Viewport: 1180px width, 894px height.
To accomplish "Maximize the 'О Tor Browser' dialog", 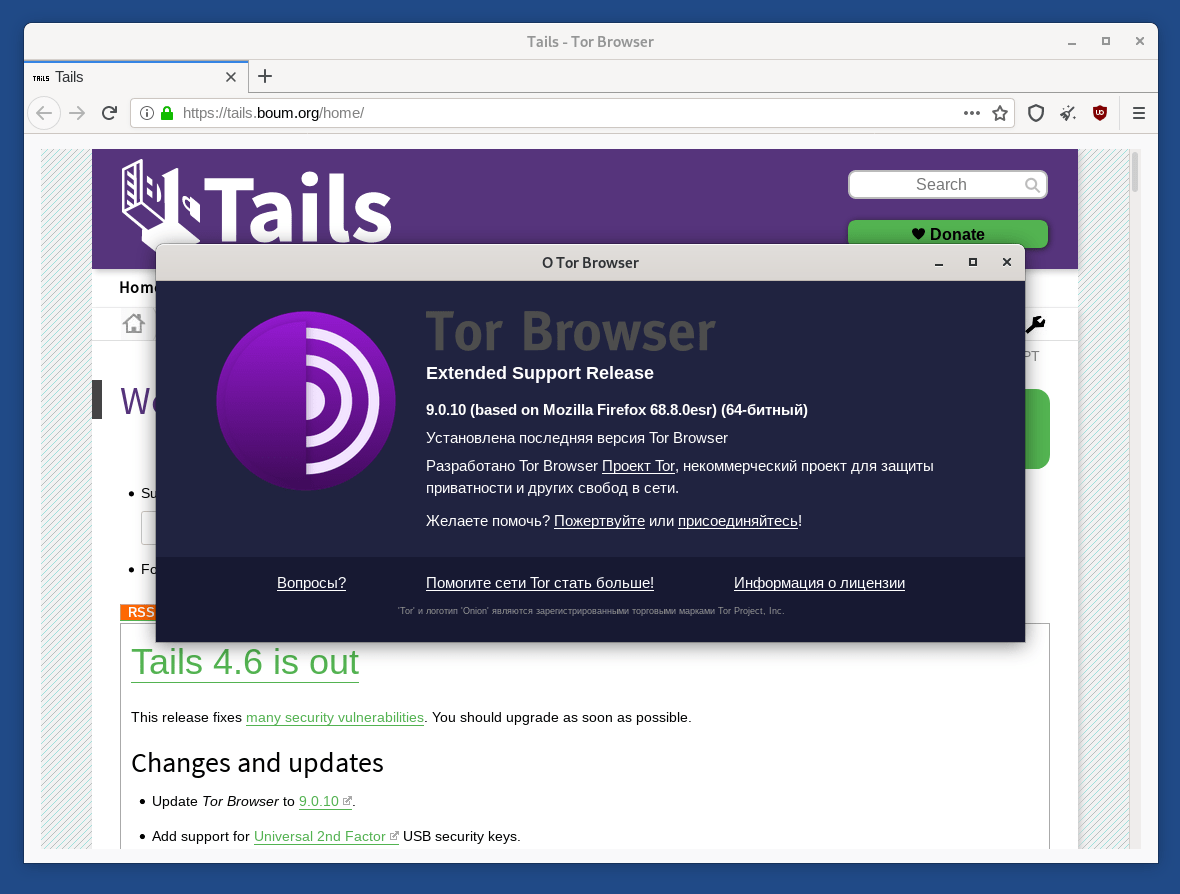I will (973, 263).
